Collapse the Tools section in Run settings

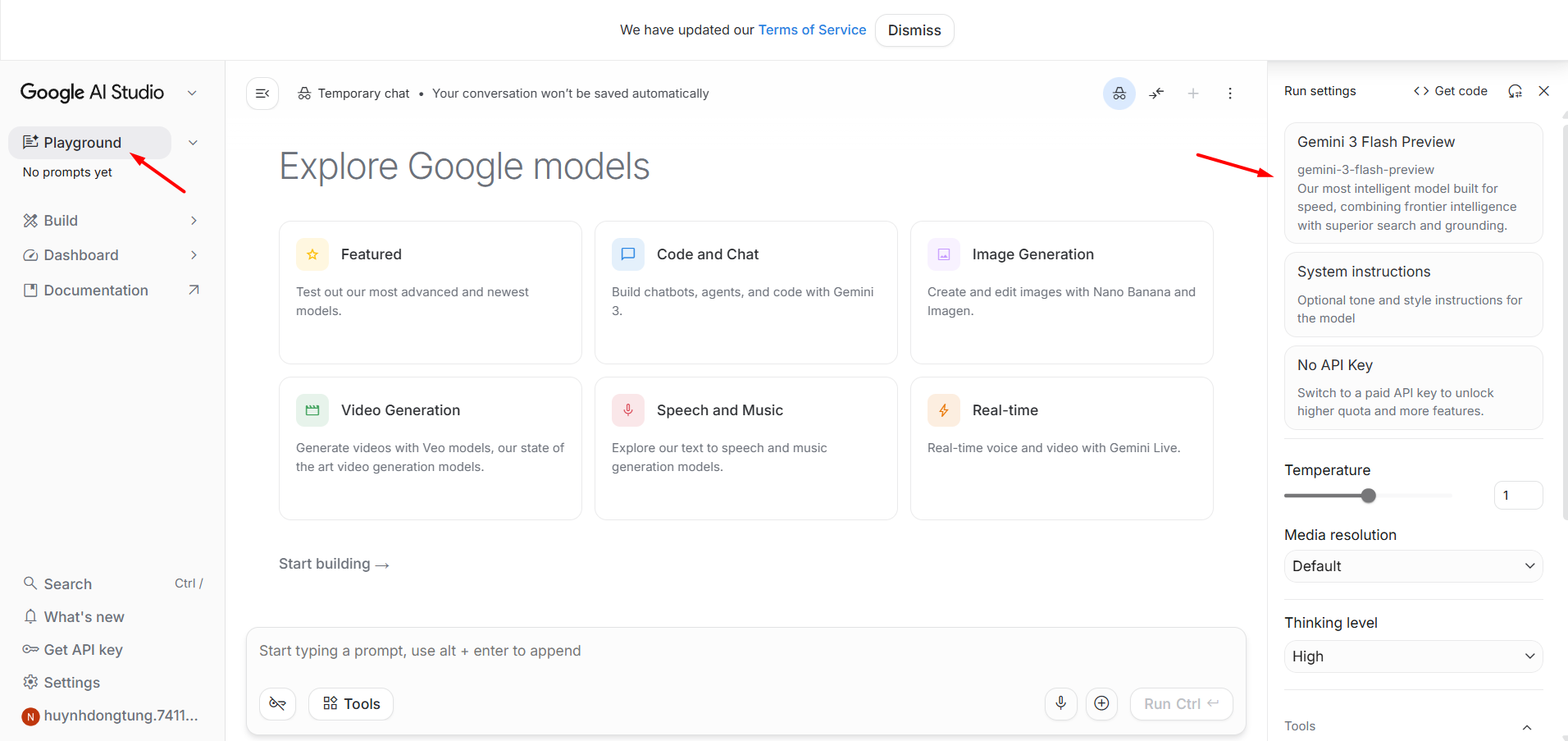point(1526,727)
